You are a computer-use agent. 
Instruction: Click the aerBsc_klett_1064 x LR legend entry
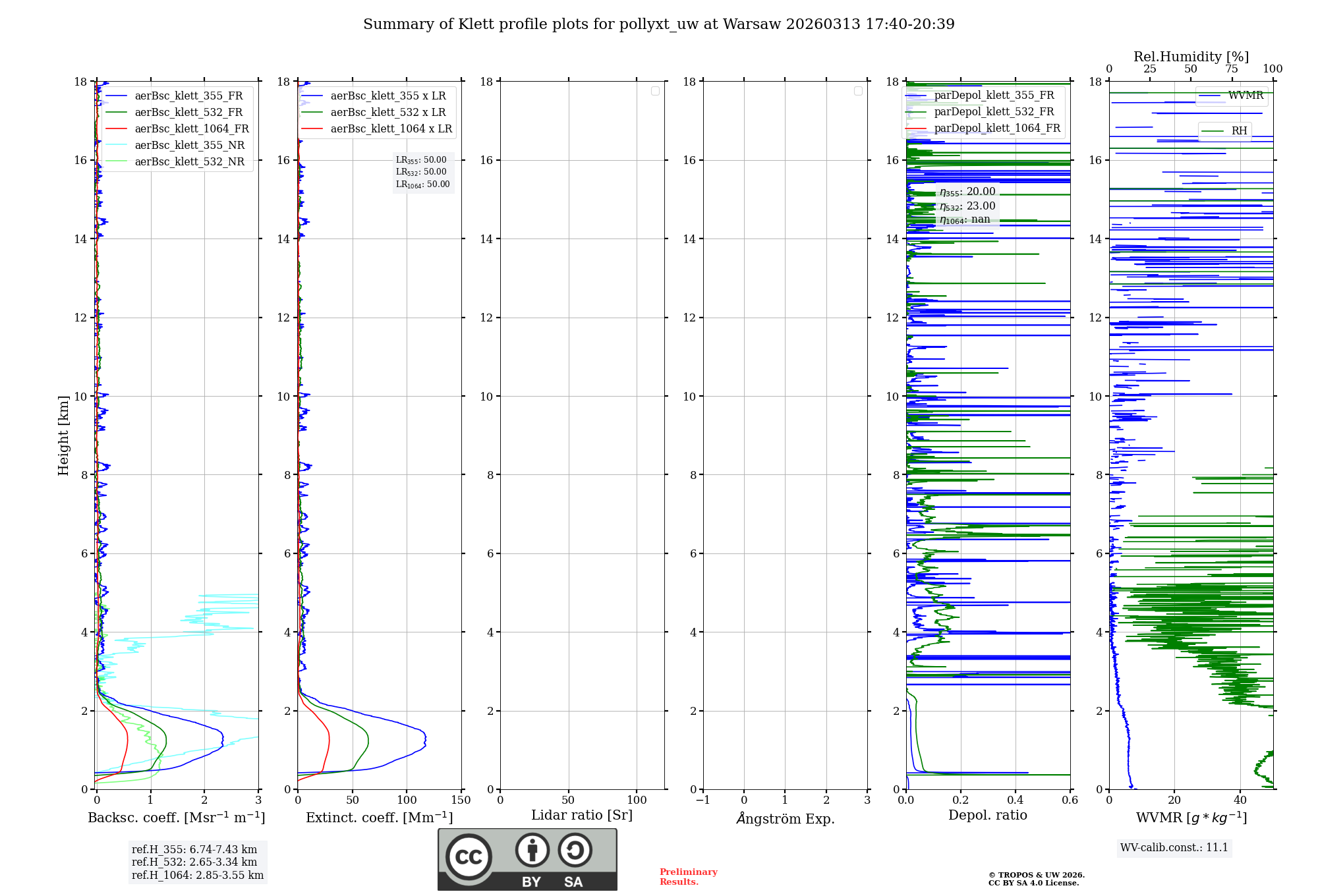tap(391, 128)
